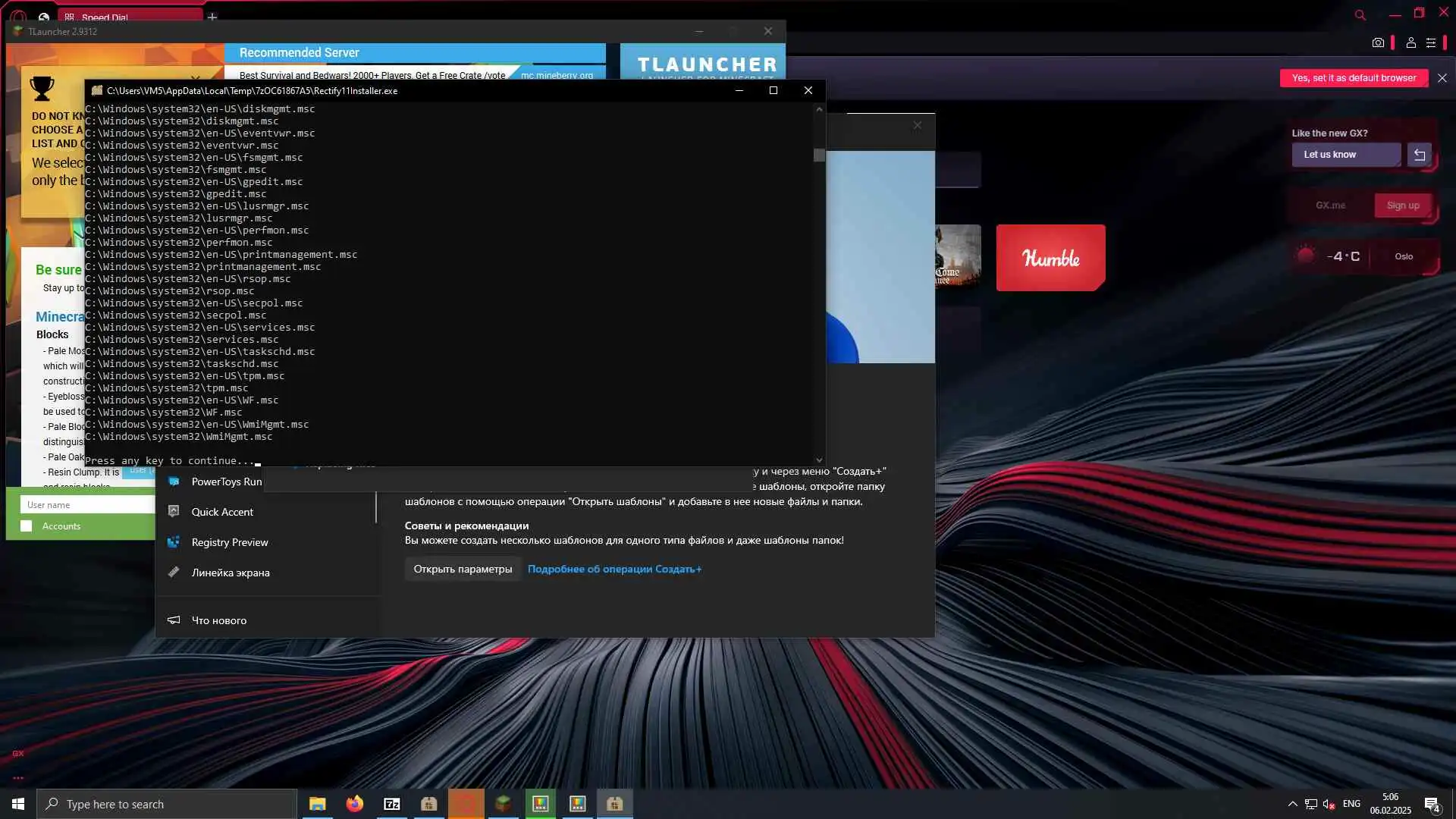Open the Minecraft block taskbar icon
The image size is (1456, 819).
point(503,804)
